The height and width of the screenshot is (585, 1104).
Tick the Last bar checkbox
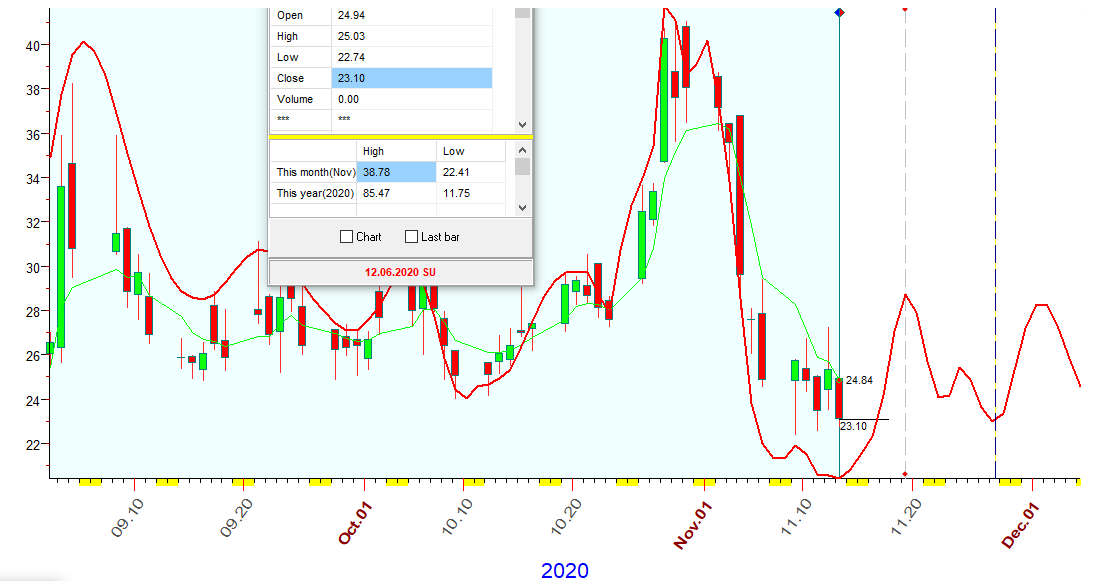[411, 237]
